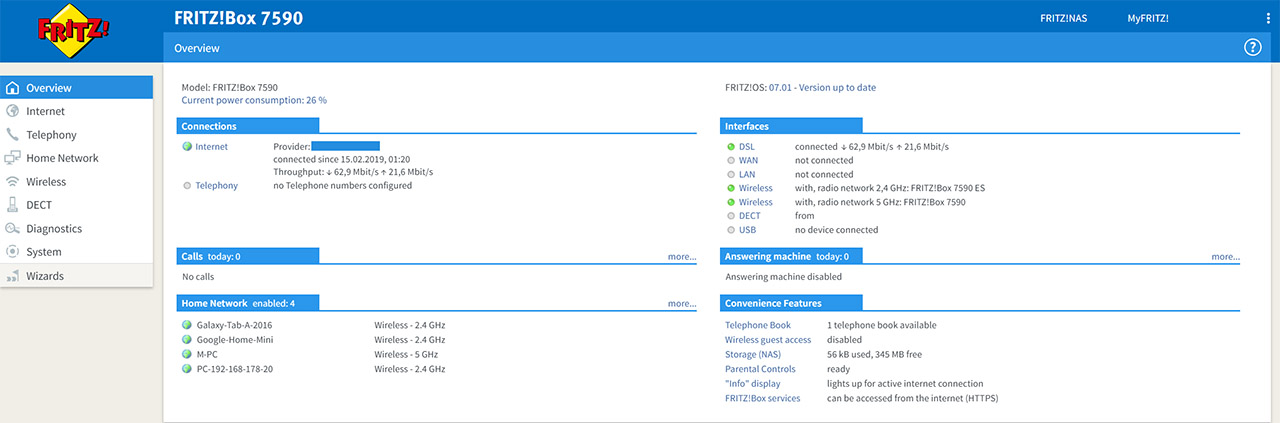Click grey status dot next to Telephony connection
The width and height of the screenshot is (1280, 423).
[187, 186]
